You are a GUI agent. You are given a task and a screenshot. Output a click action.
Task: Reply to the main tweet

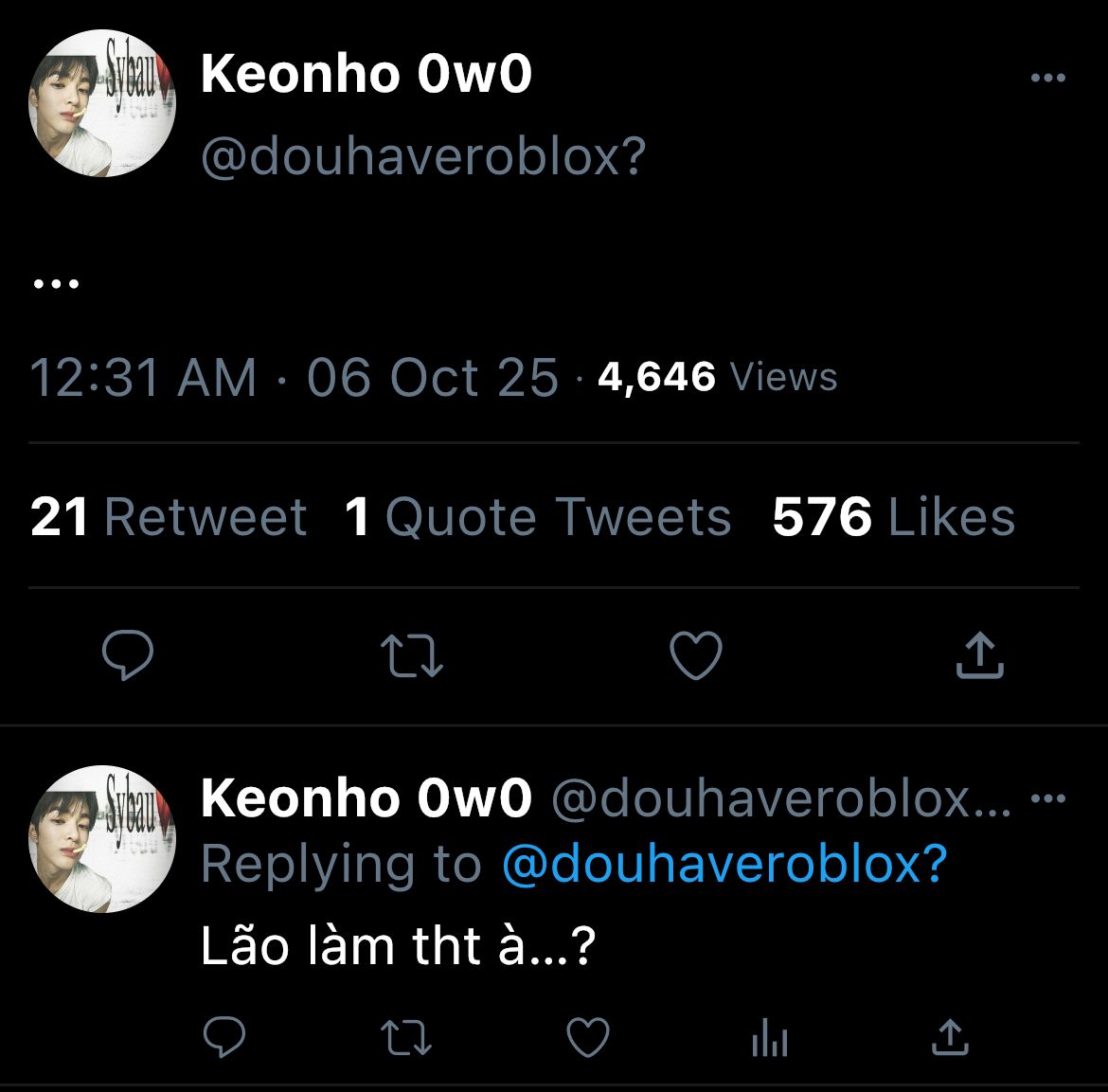(x=128, y=656)
